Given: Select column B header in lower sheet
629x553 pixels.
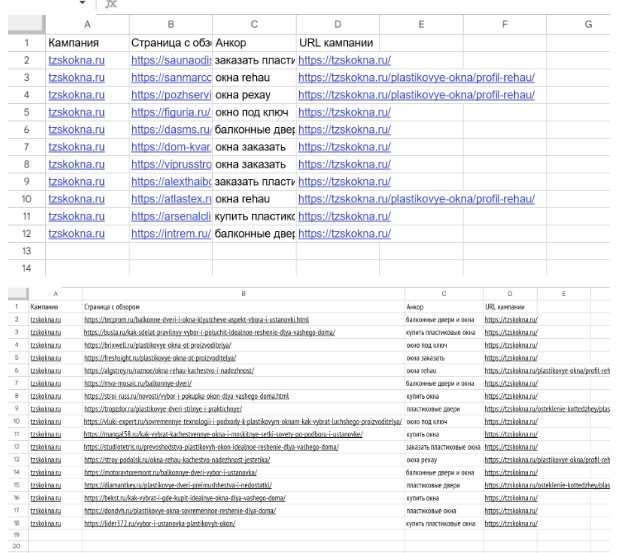Looking at the screenshot, I should 242,294.
